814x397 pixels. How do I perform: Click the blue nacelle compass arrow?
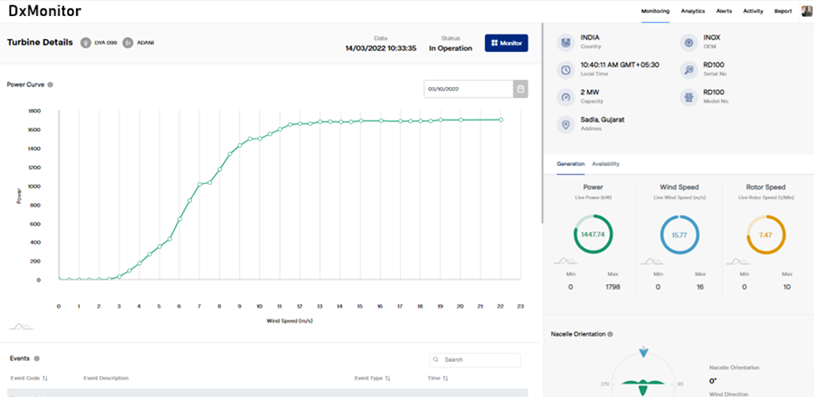click(x=644, y=352)
